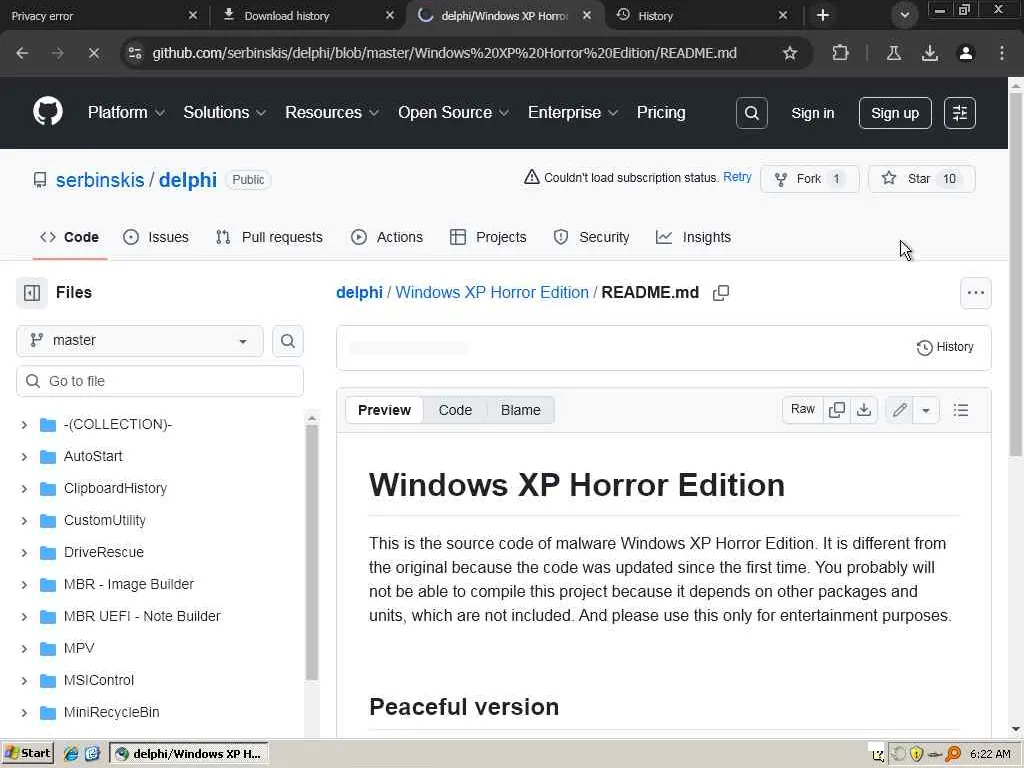View site information icon in address bar
Image resolution: width=1024 pixels, height=768 pixels.
click(x=135, y=53)
